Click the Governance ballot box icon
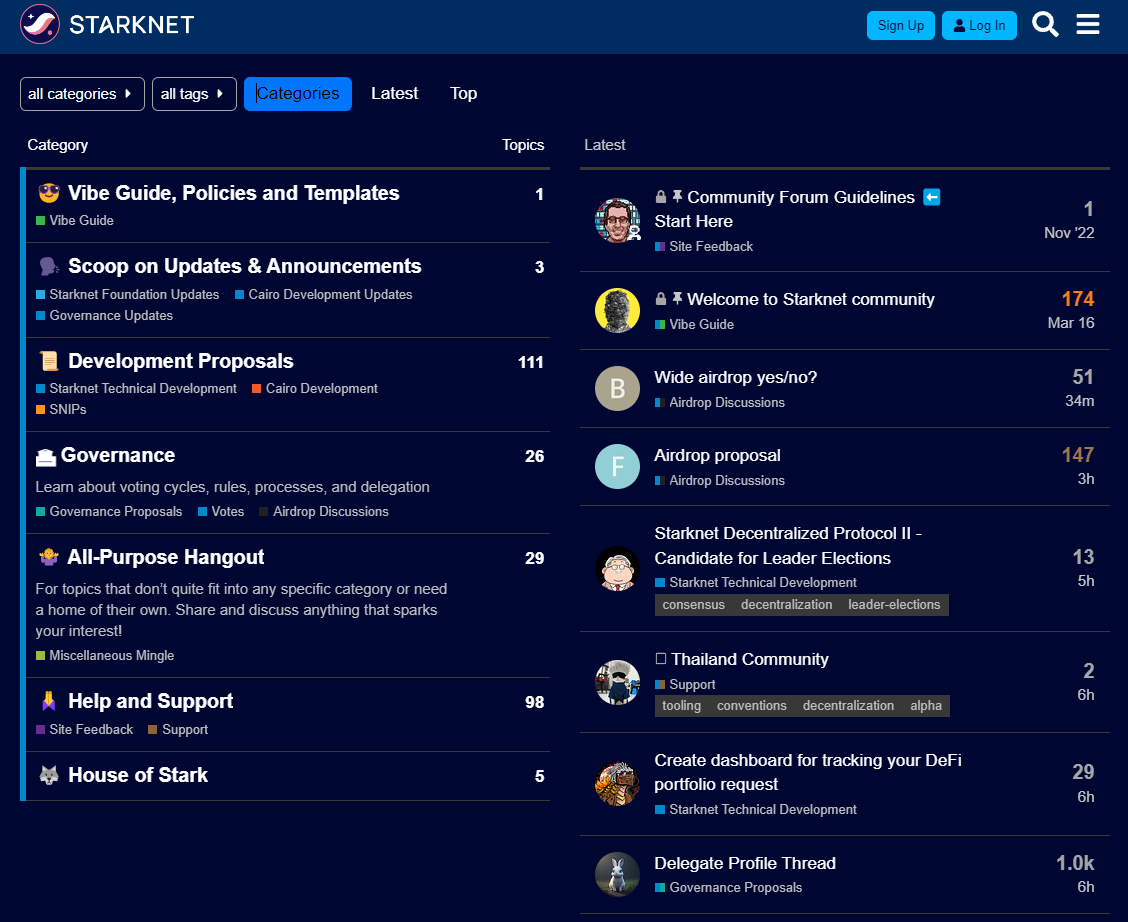Viewport: 1128px width, 922px height. pos(46,456)
